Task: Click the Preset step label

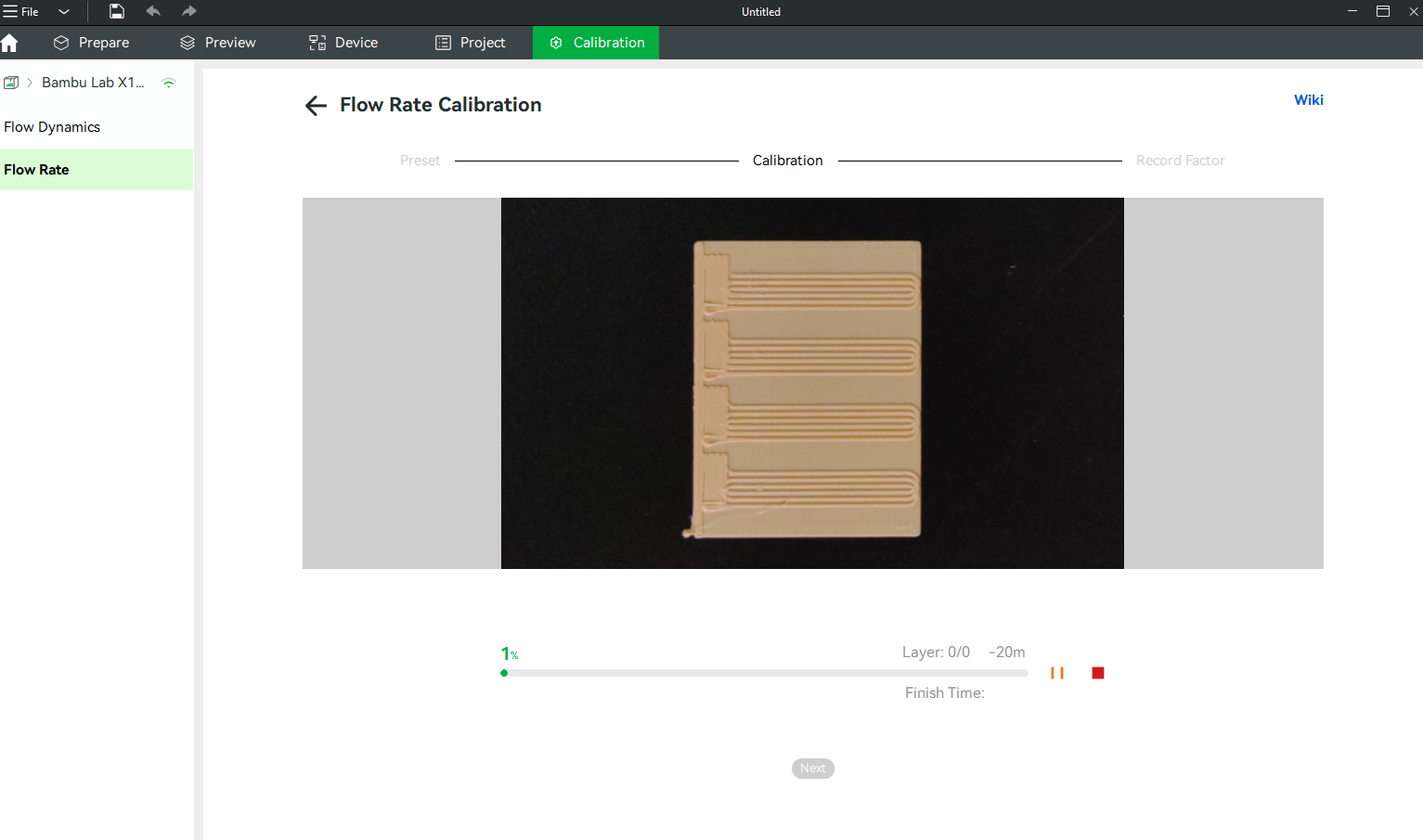Action: (420, 161)
